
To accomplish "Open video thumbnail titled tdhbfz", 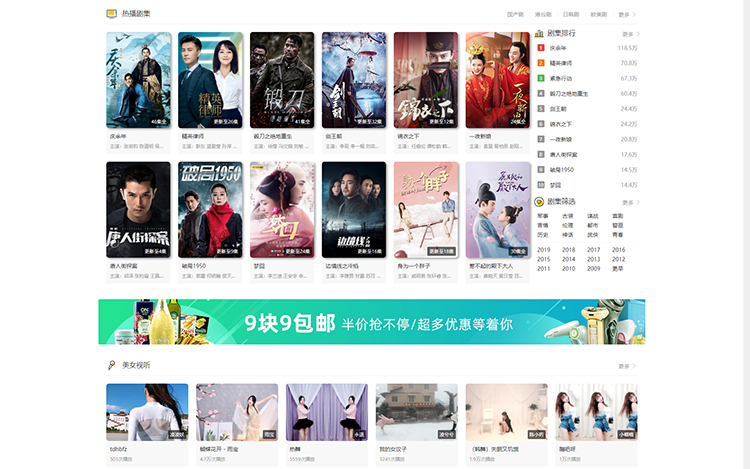I will point(147,412).
